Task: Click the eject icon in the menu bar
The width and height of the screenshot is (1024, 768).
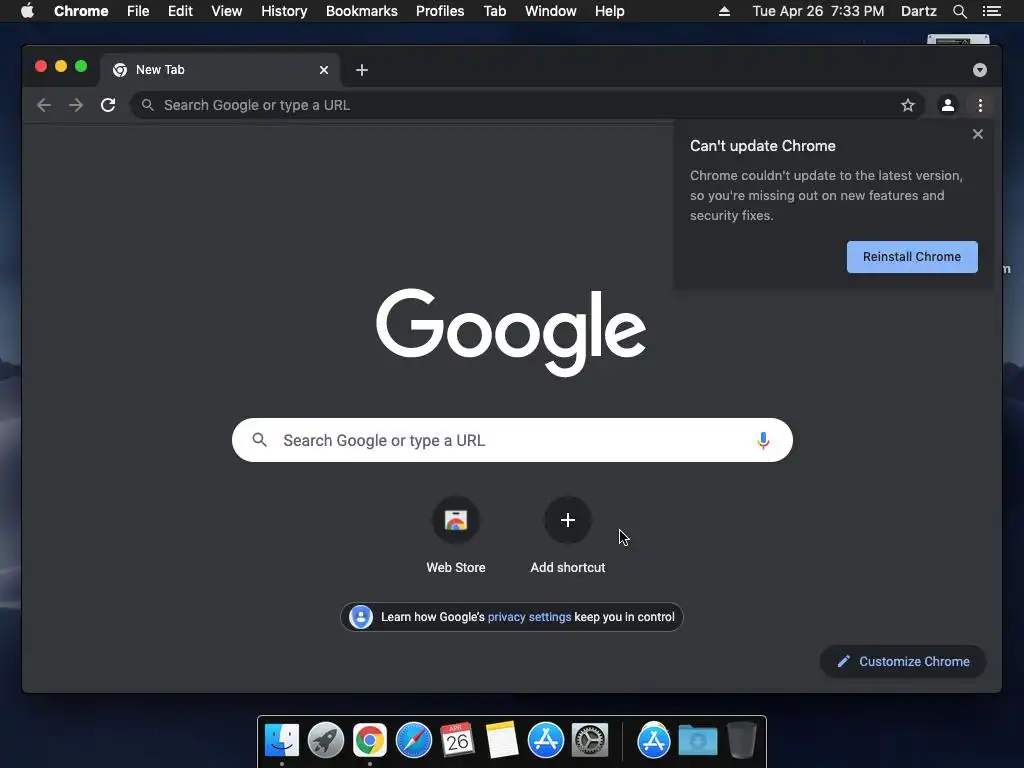Action: [x=724, y=11]
